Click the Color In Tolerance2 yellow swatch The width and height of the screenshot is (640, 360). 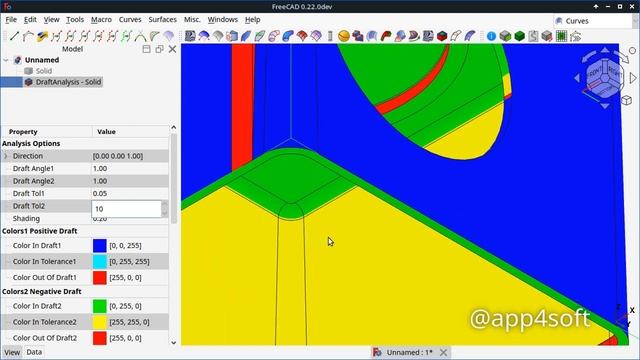tap(100, 322)
